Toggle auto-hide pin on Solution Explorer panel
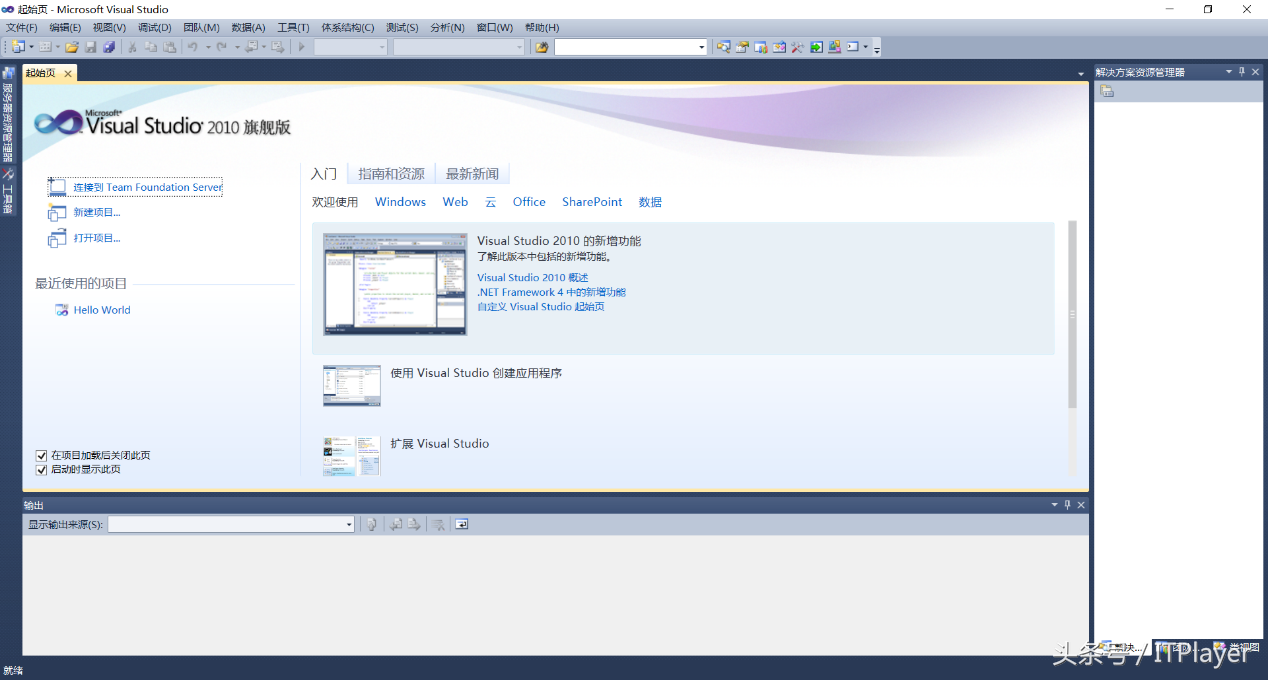The height and width of the screenshot is (680, 1268). [x=1242, y=72]
